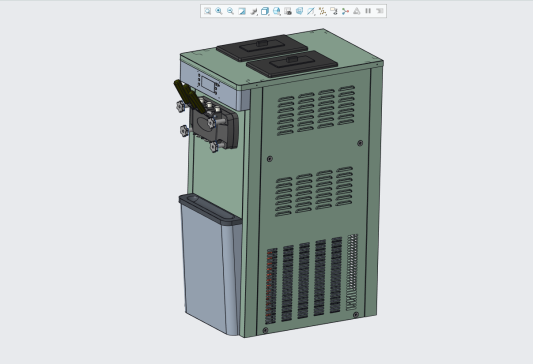Select the gray drip tray base
Viewport: 533px width, 364px height.
211,264
